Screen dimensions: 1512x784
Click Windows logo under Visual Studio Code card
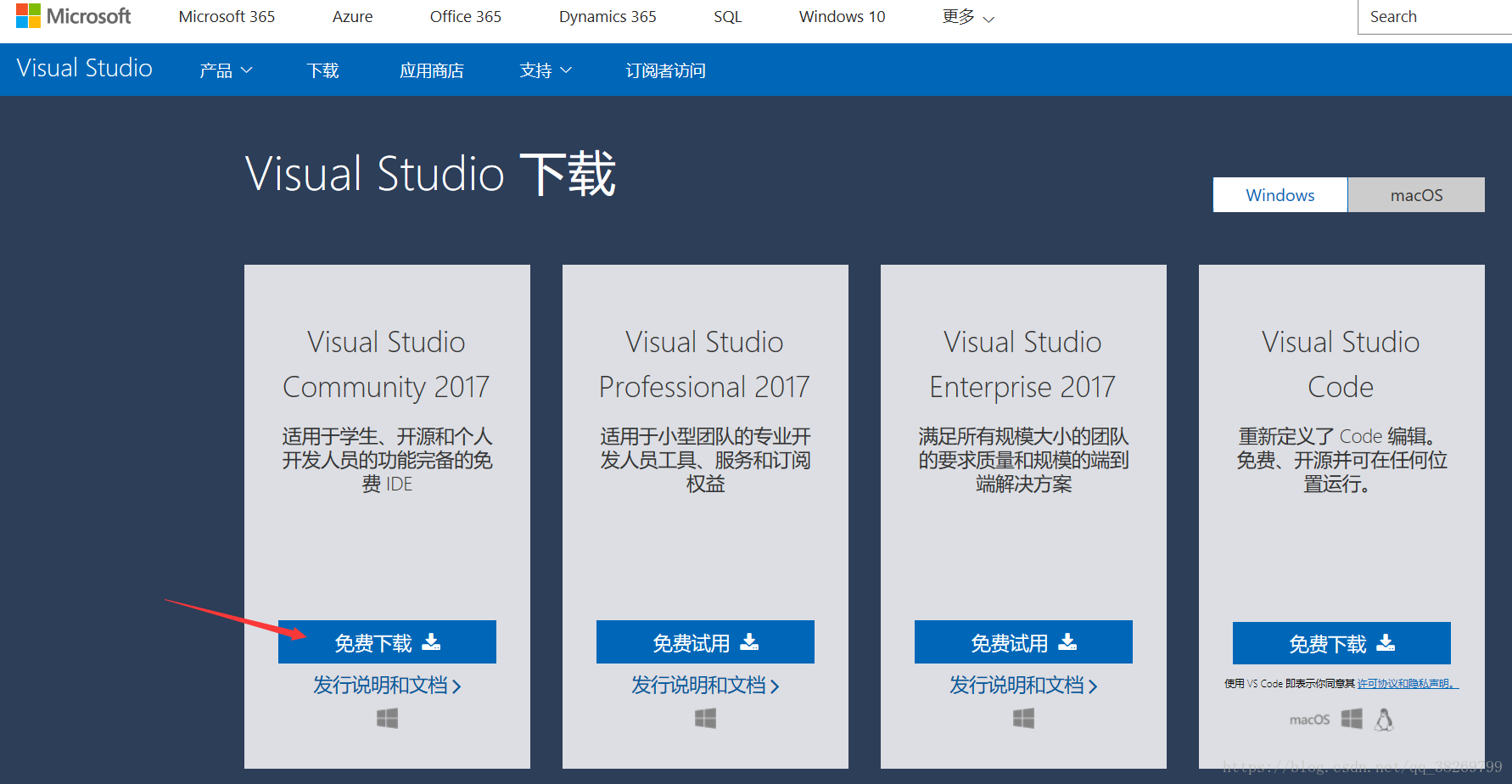[1352, 719]
